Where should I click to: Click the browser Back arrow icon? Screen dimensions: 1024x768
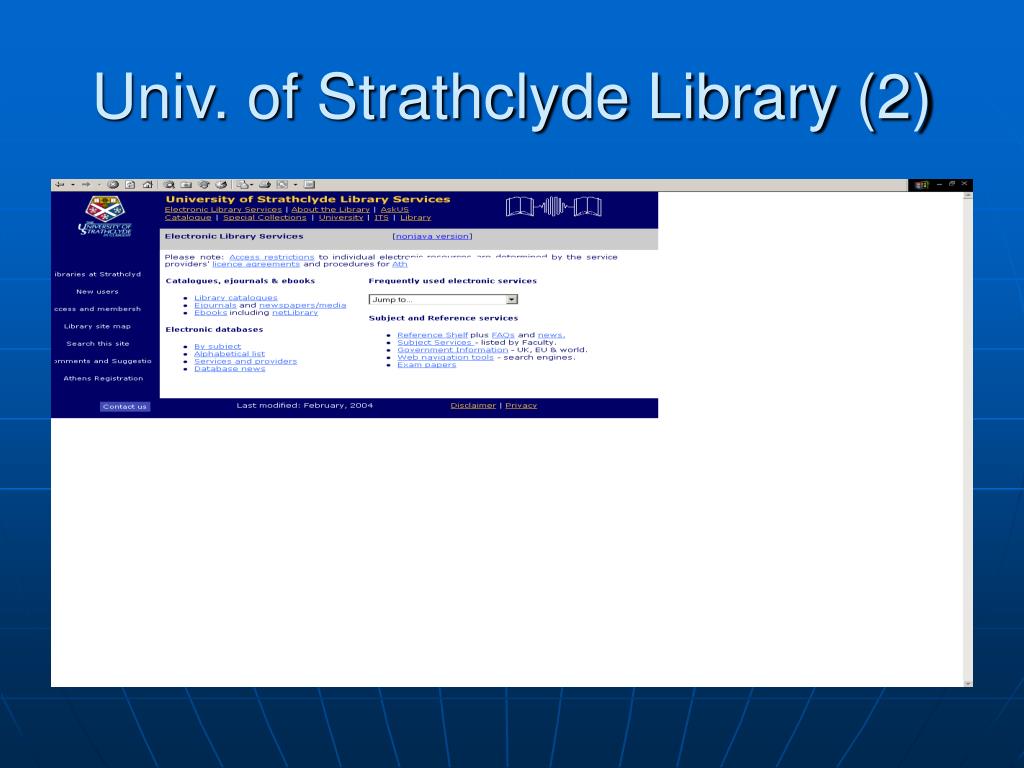coord(59,185)
